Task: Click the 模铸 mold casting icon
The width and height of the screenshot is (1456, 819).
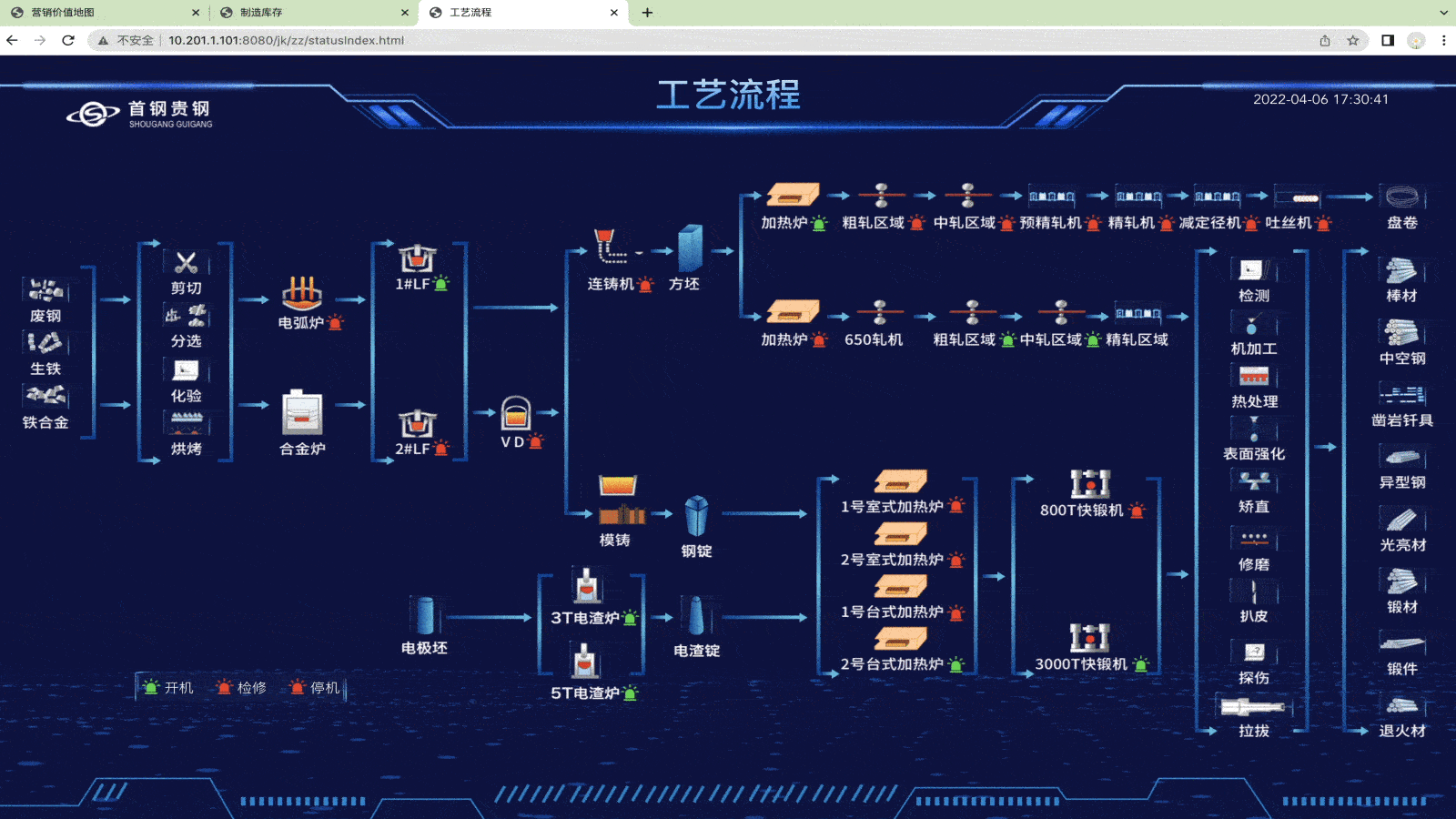Action: coord(622,500)
